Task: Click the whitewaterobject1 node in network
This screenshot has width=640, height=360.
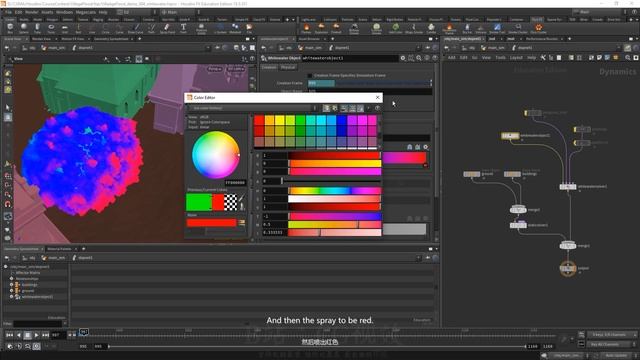Action: pos(510,136)
